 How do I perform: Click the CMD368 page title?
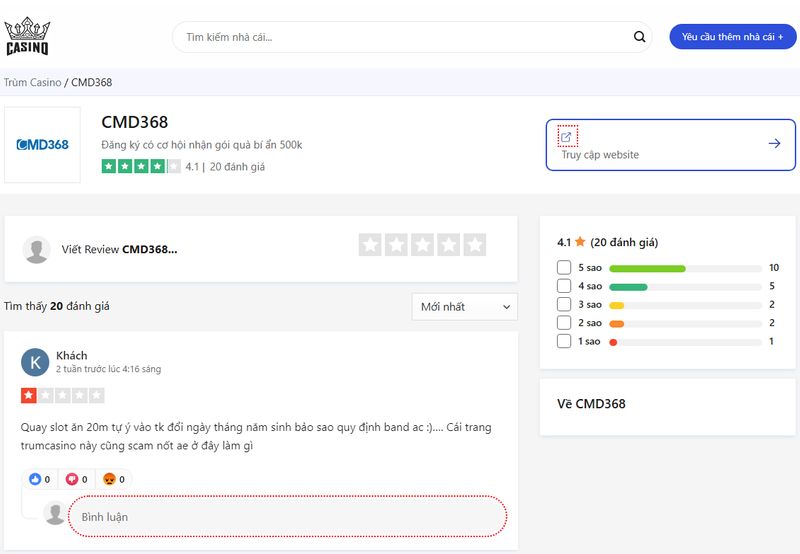(x=135, y=122)
